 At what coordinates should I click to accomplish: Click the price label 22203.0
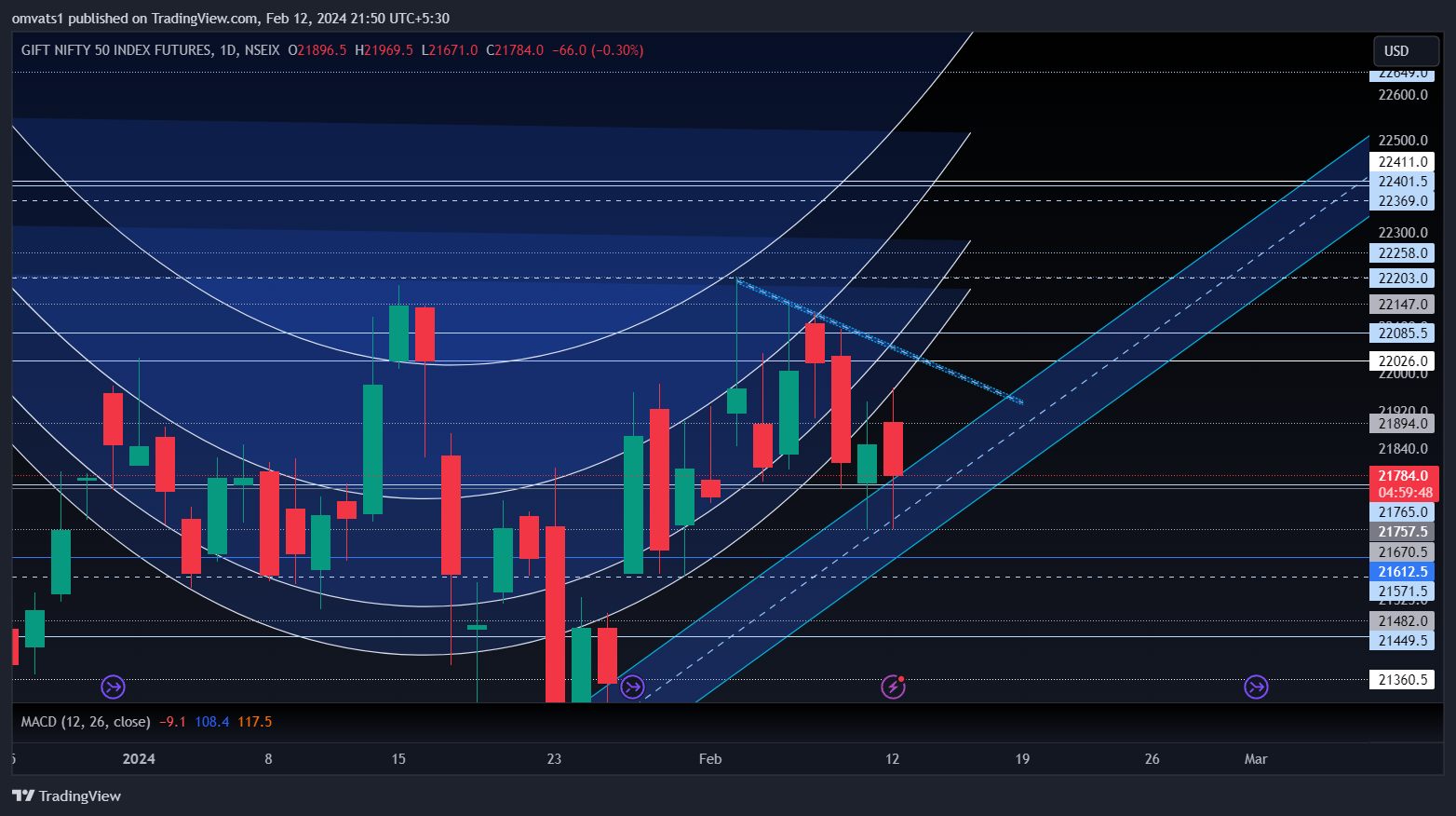[1402, 279]
